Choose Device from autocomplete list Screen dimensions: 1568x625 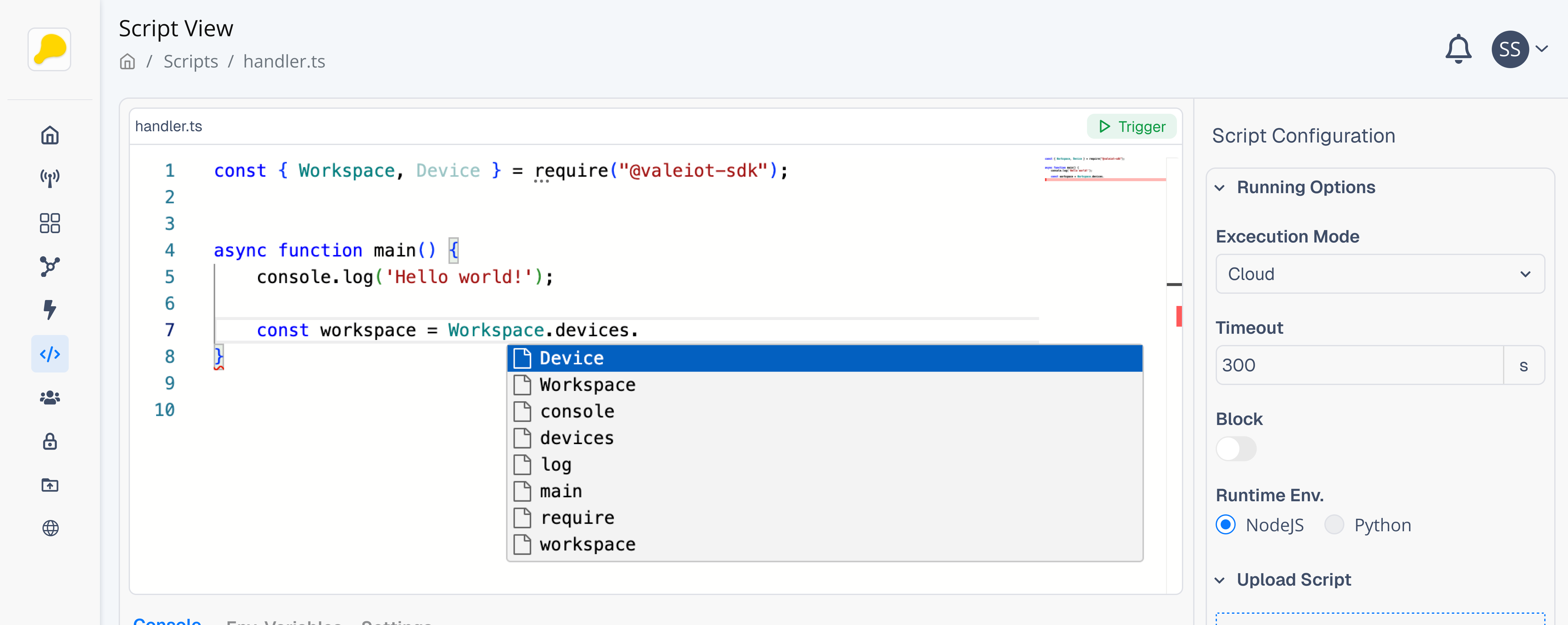coord(571,358)
